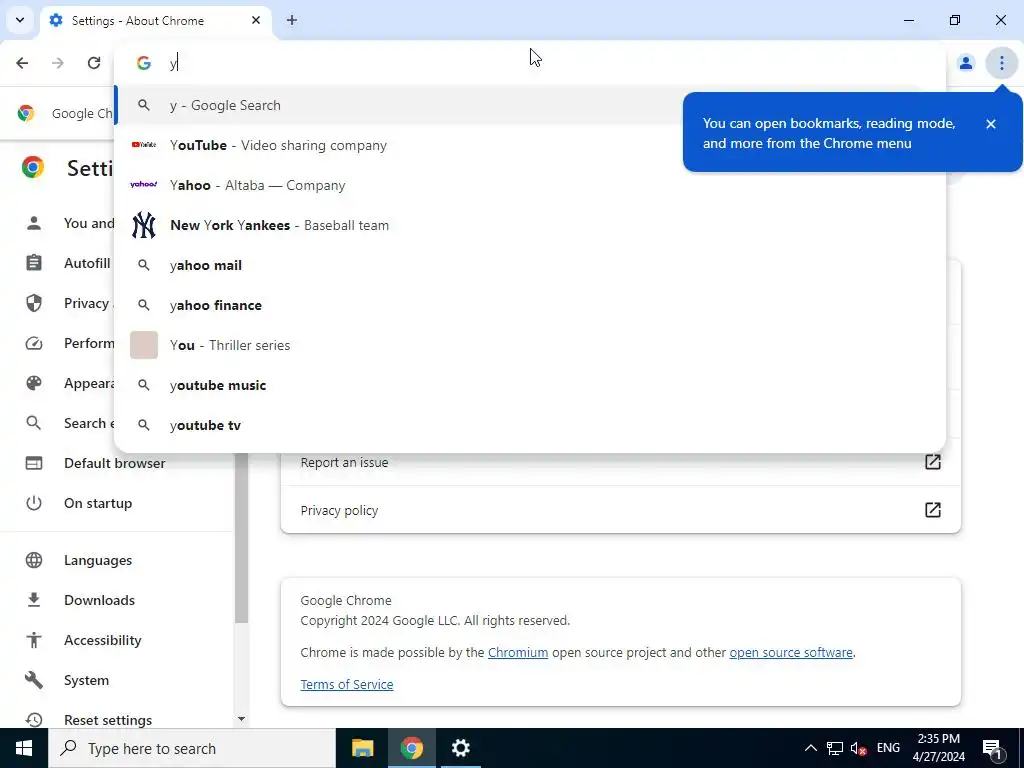Click the Autofill clipboard icon
The width and height of the screenshot is (1024, 768).
tap(34, 263)
